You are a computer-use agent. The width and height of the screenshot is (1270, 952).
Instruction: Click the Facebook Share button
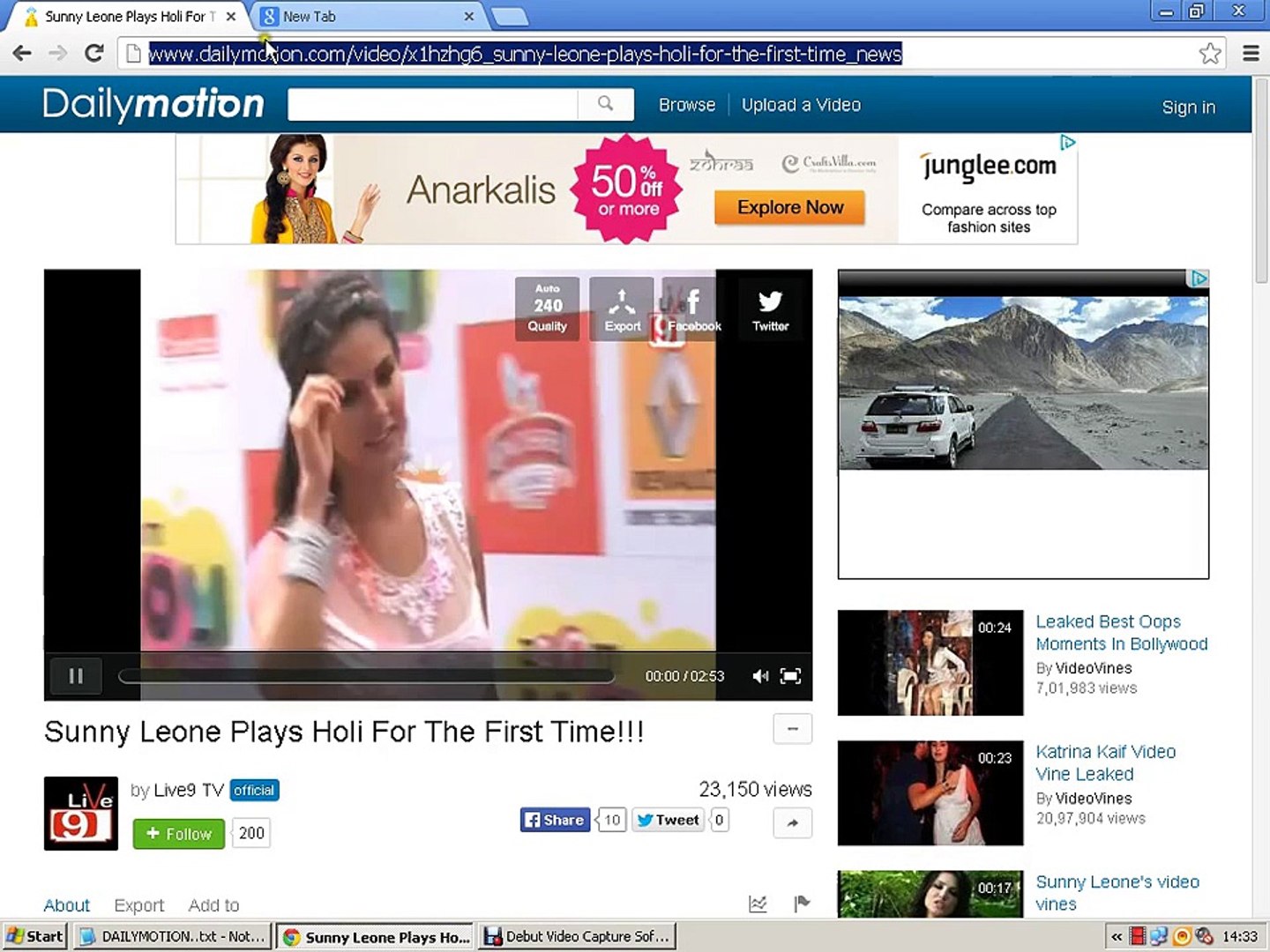tap(555, 820)
